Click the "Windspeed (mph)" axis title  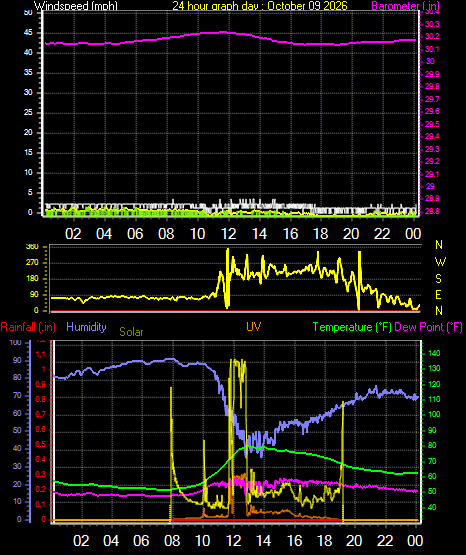75,6
